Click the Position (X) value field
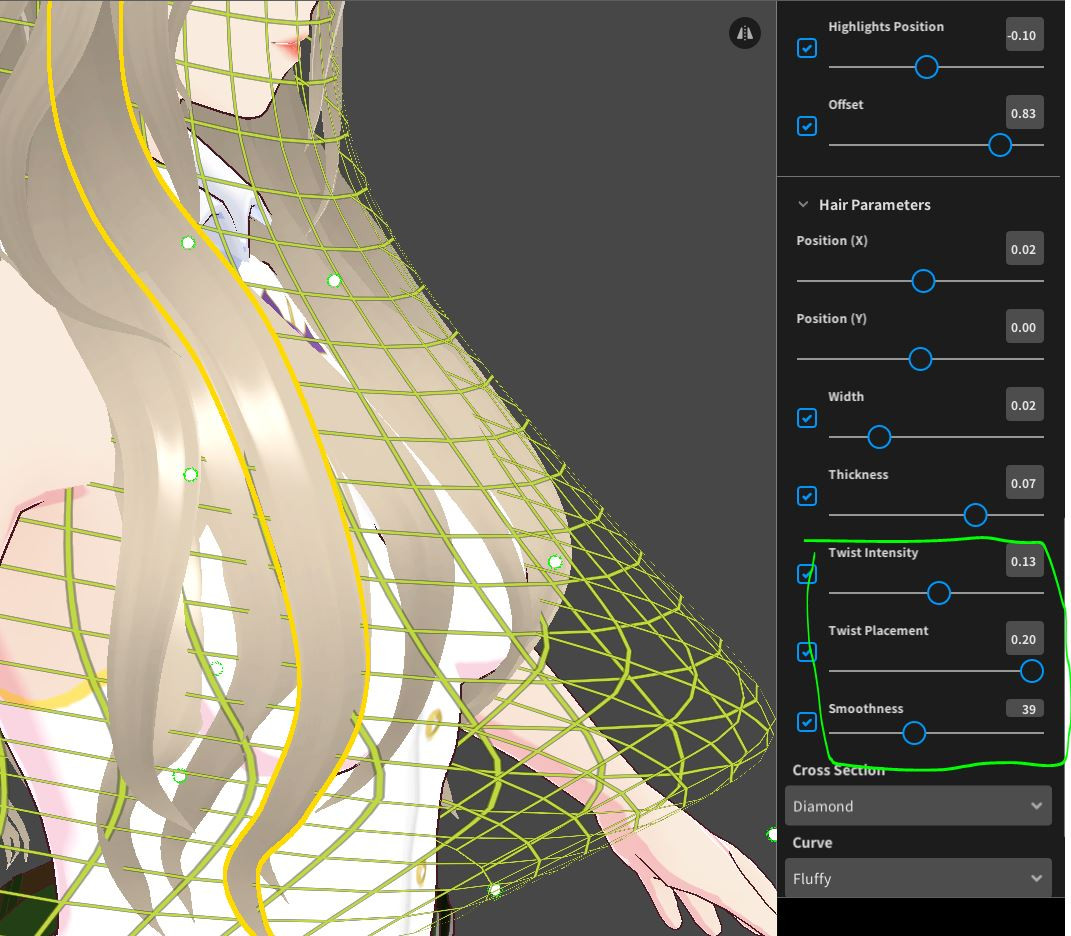The width and height of the screenshot is (1071, 936). pyautogui.click(x=1024, y=249)
